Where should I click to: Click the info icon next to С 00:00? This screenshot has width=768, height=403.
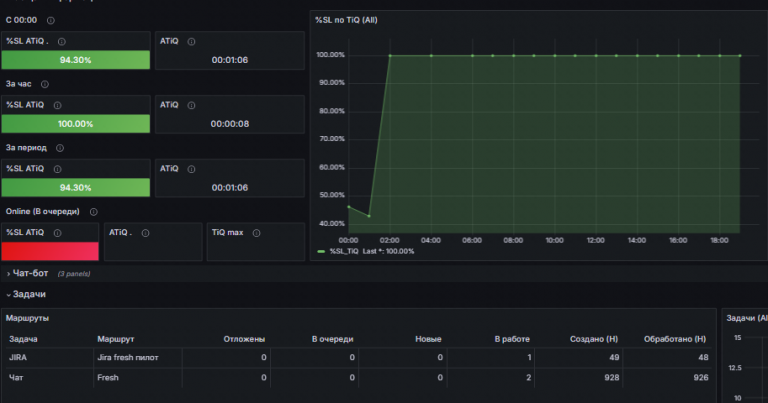pos(50,21)
